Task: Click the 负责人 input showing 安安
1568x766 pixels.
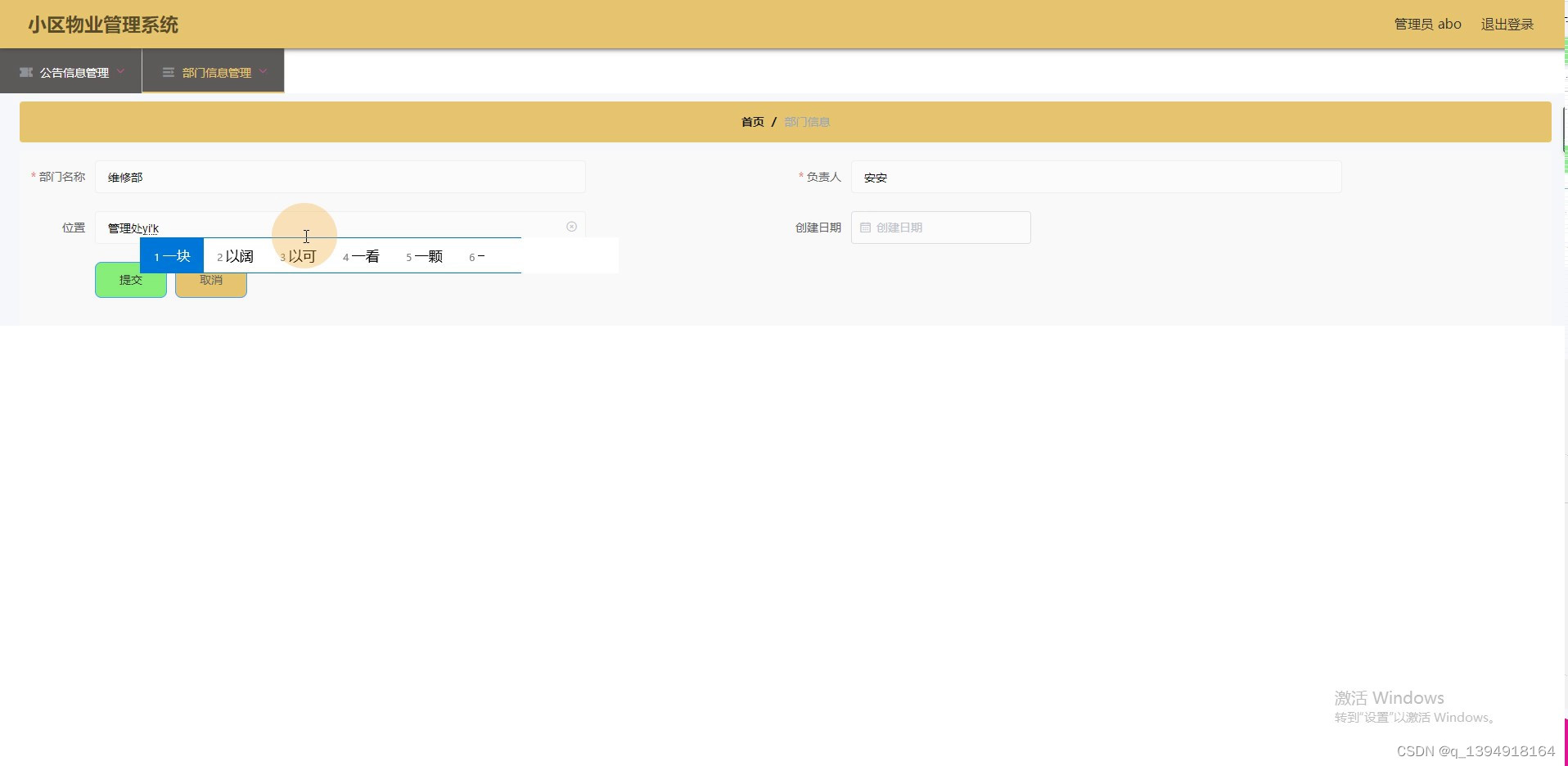Action: [1096, 177]
